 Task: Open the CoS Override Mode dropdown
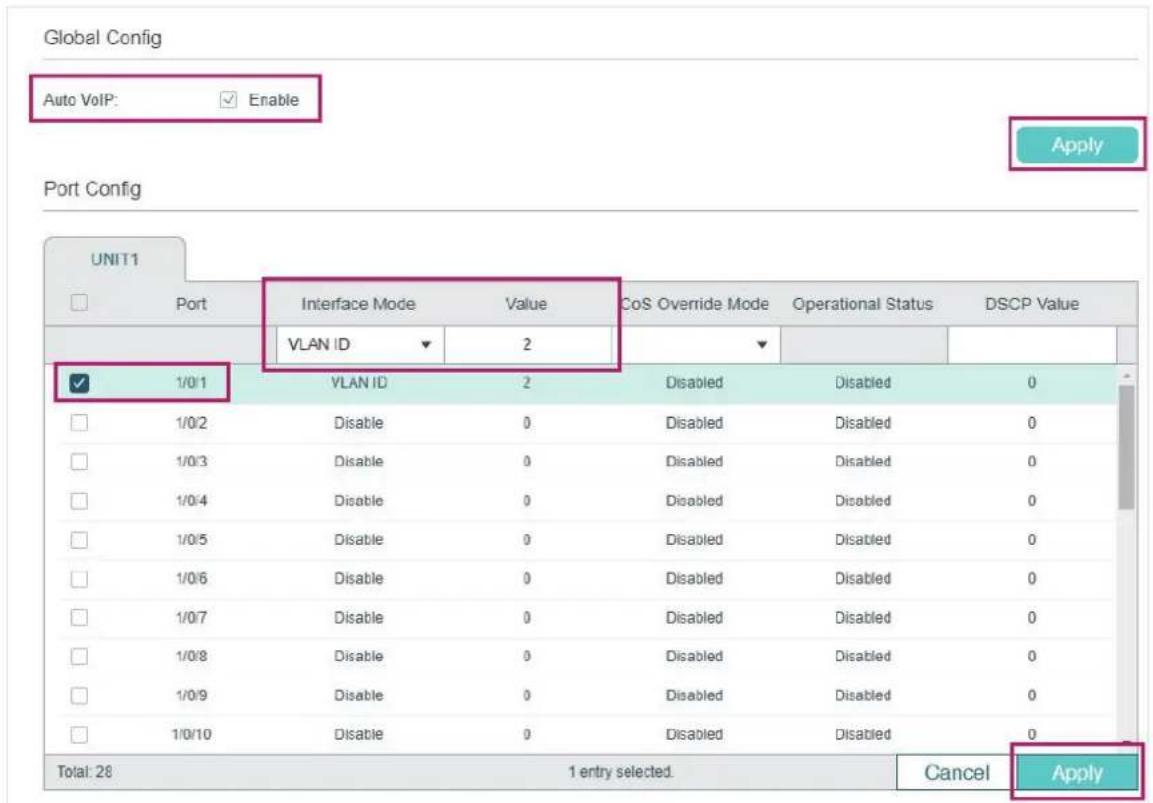695,345
